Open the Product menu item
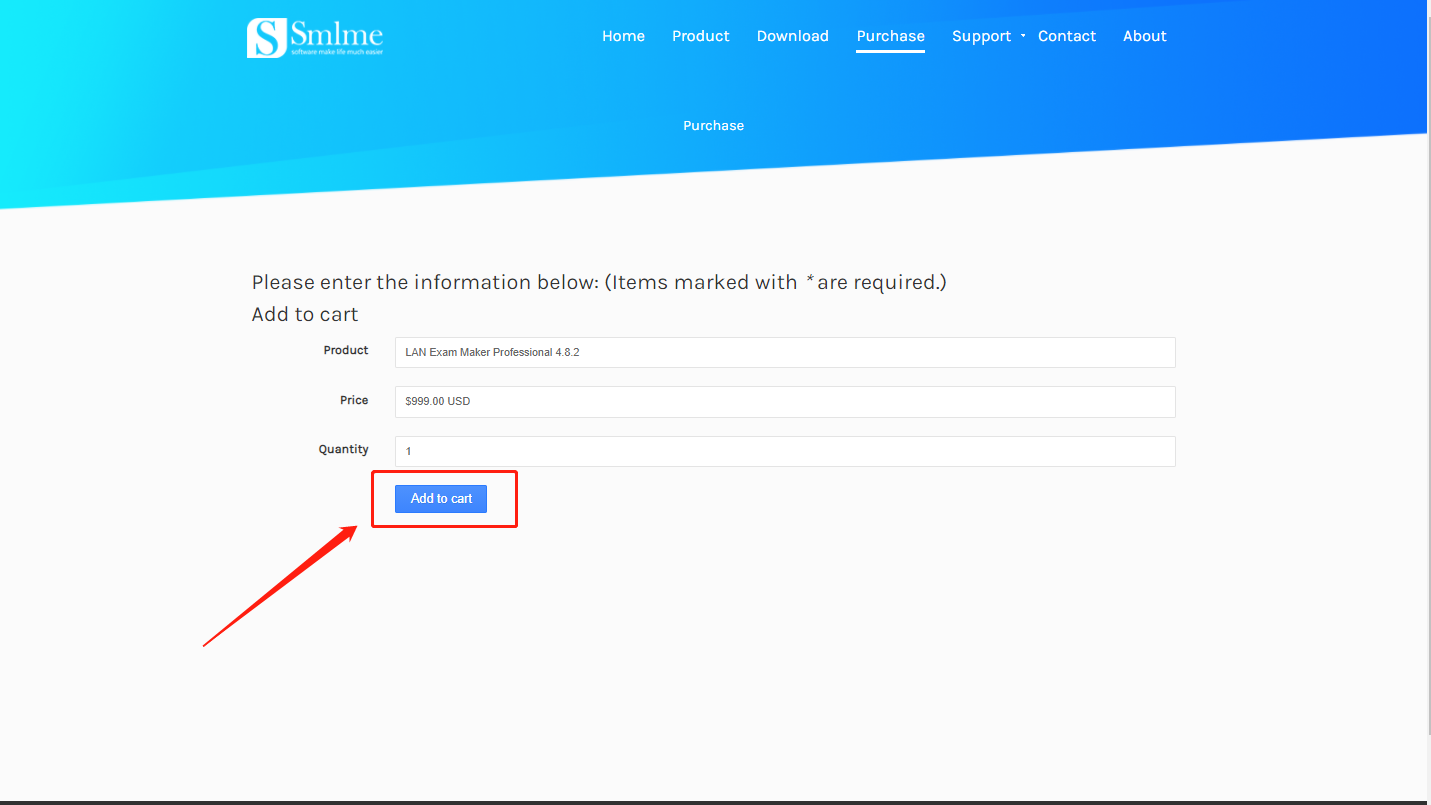 [701, 36]
